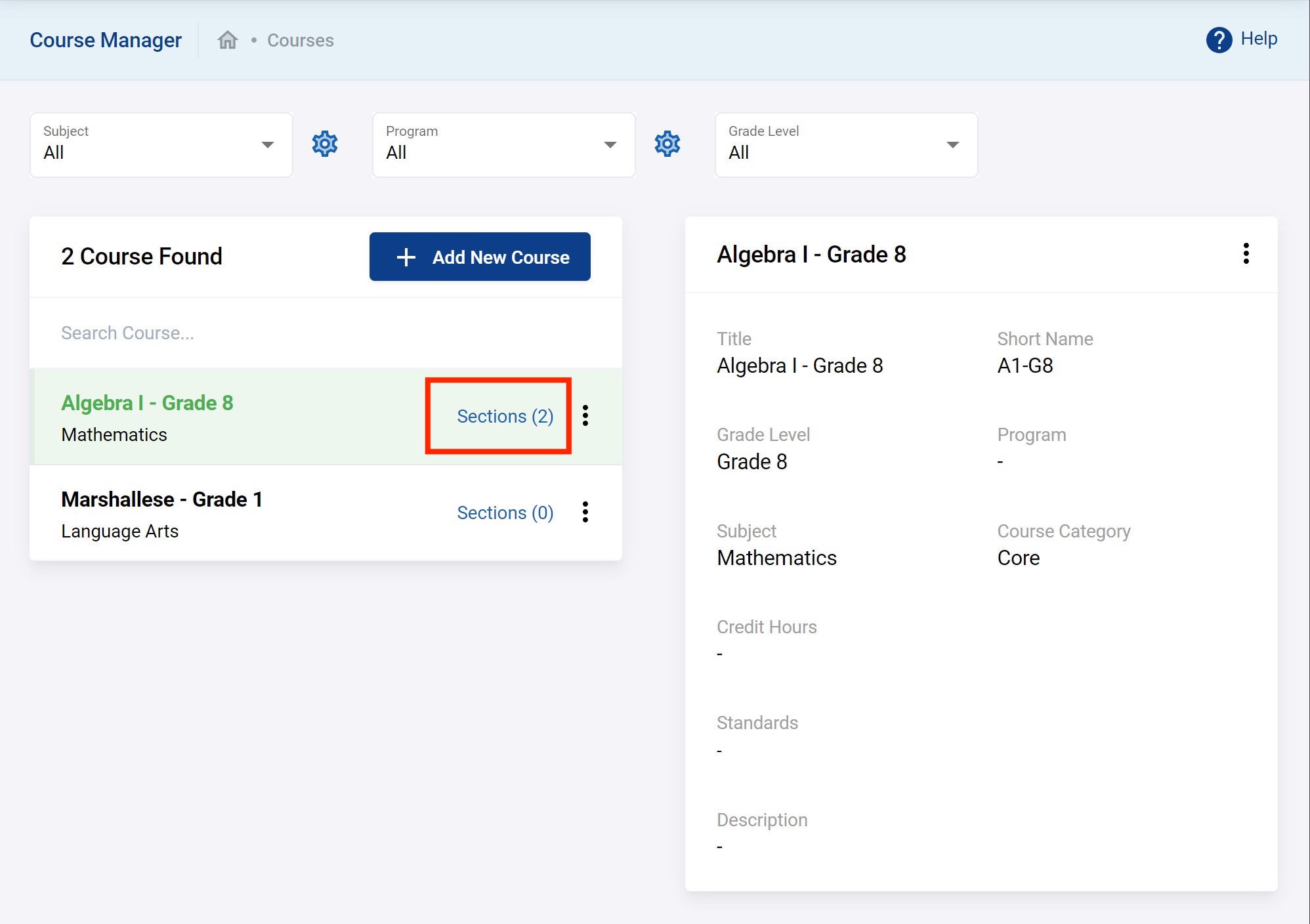Viewport: 1310px width, 924px height.
Task: Open Sections (2) link for Algebra
Action: point(505,416)
